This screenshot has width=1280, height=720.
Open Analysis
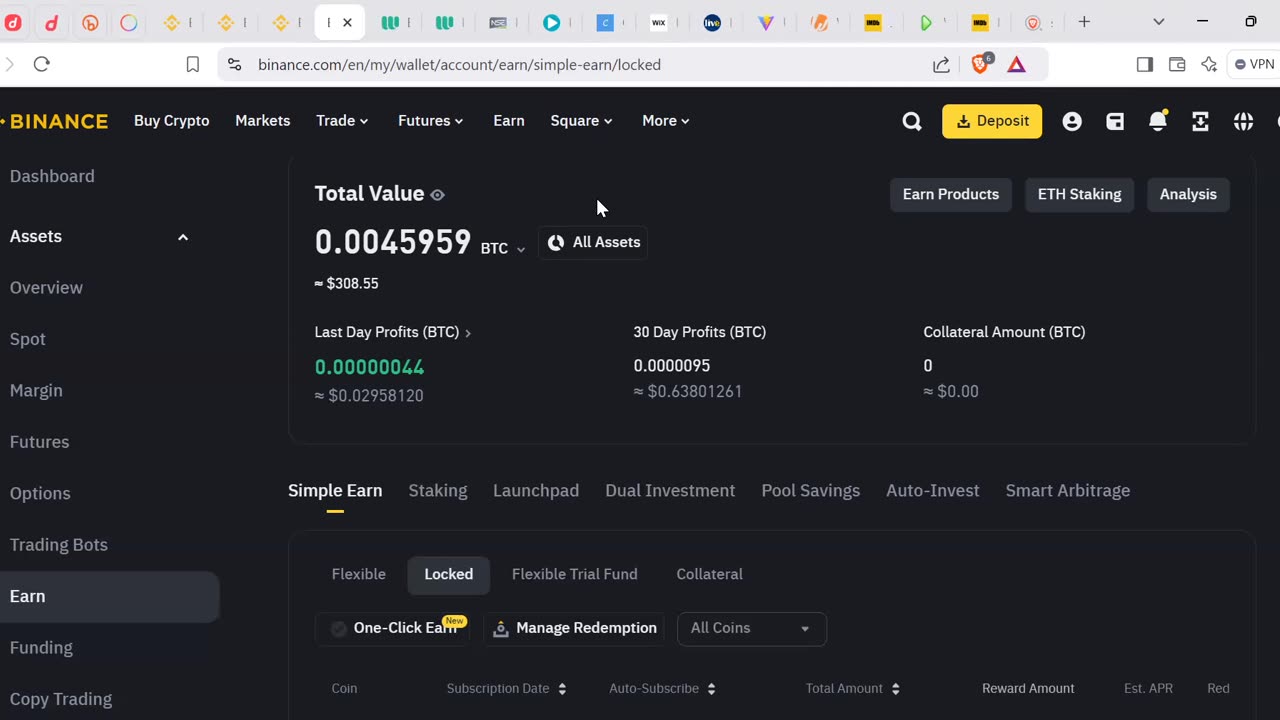[1188, 194]
